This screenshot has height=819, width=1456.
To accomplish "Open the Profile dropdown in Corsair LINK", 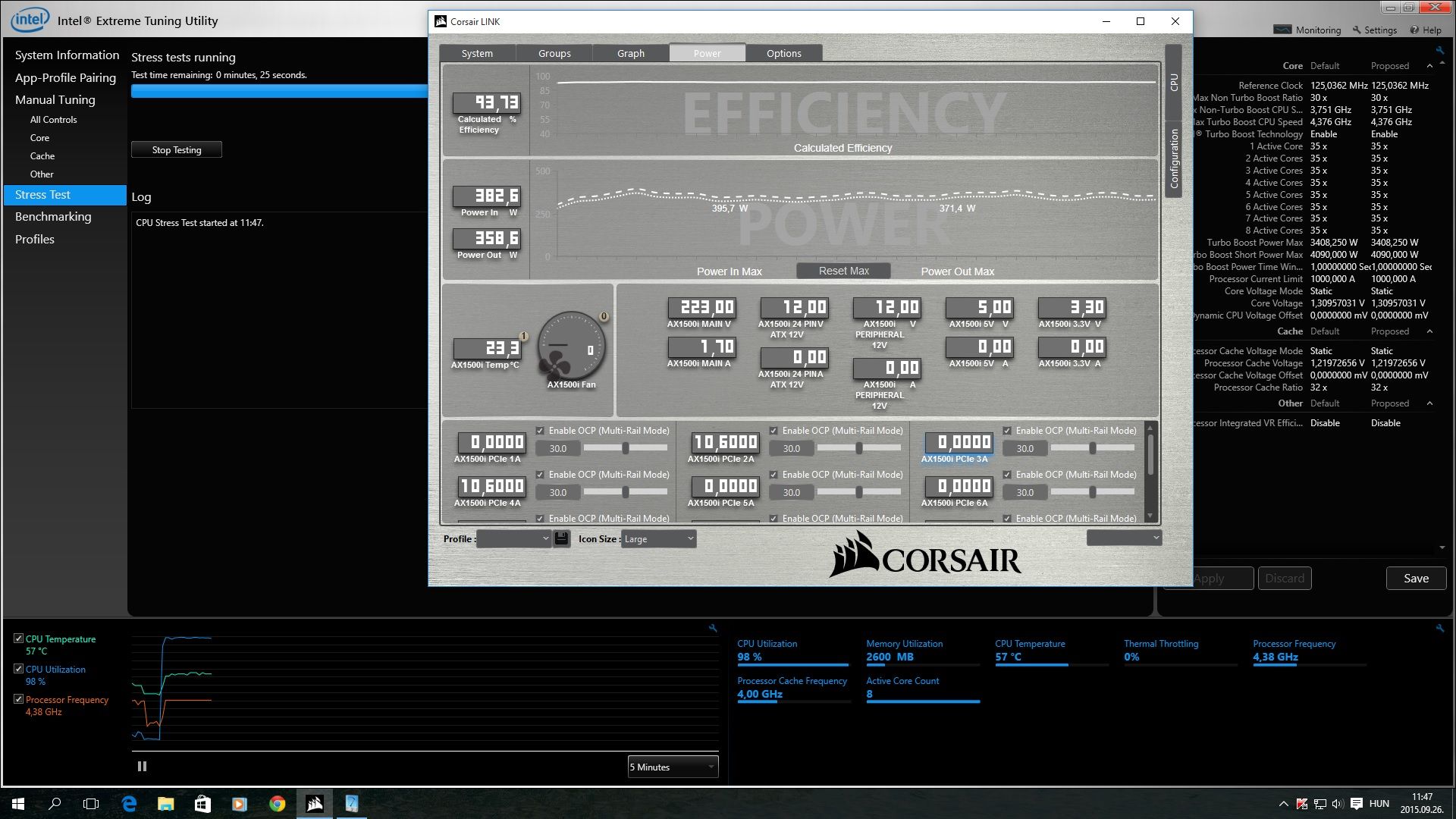I will coord(514,538).
